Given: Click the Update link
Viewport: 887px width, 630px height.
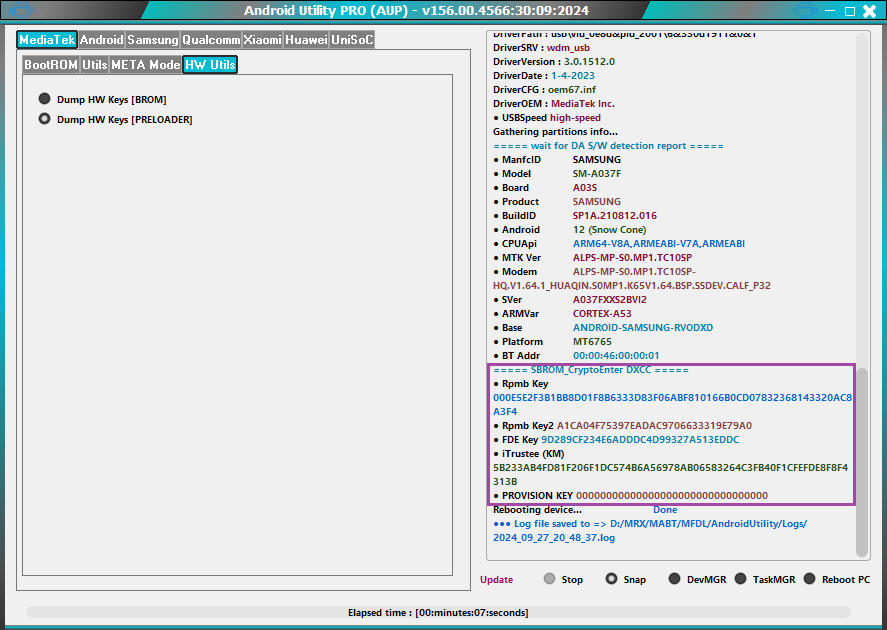Looking at the screenshot, I should [496, 580].
